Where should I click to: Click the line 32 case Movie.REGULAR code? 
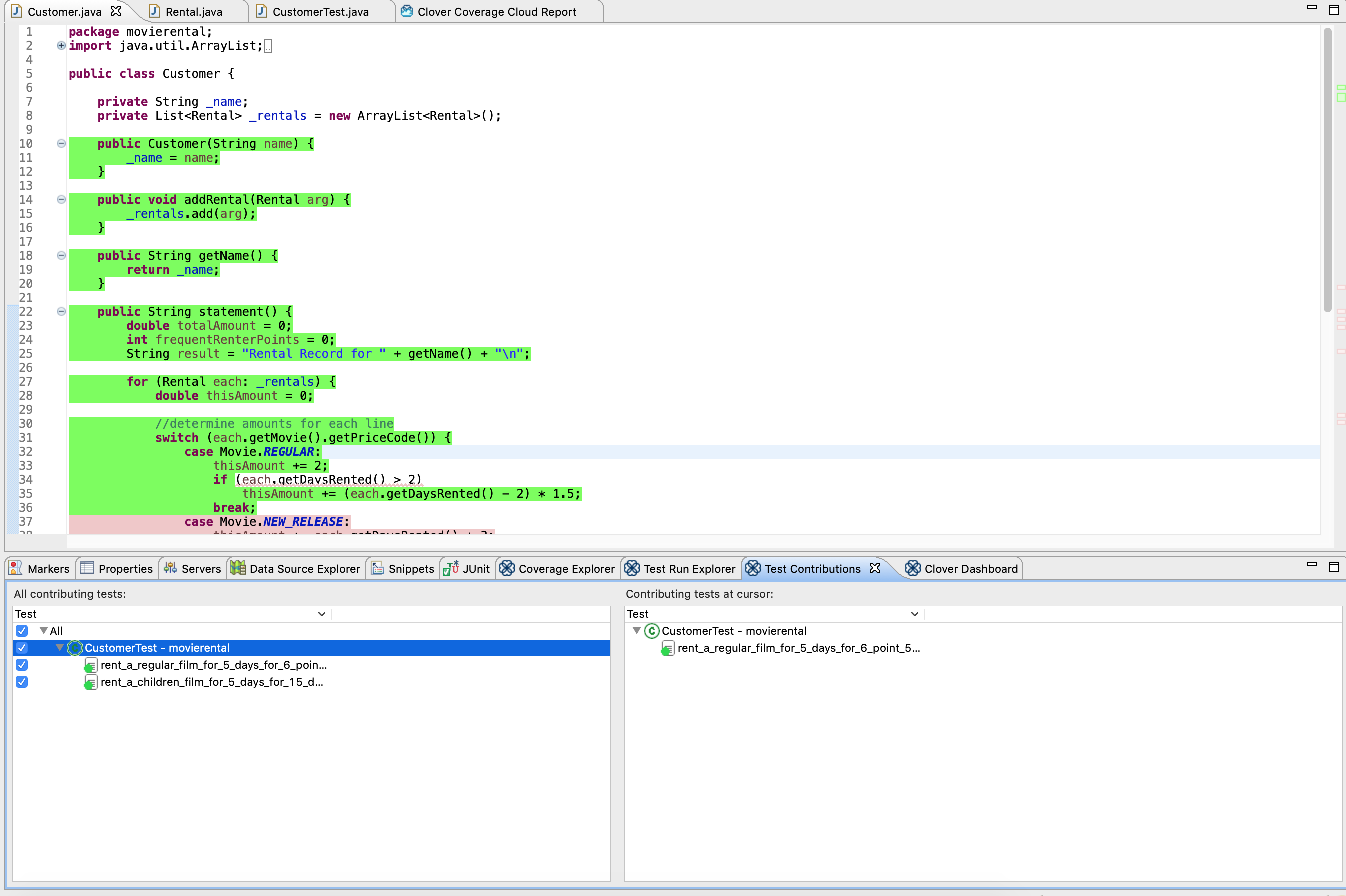[252, 452]
